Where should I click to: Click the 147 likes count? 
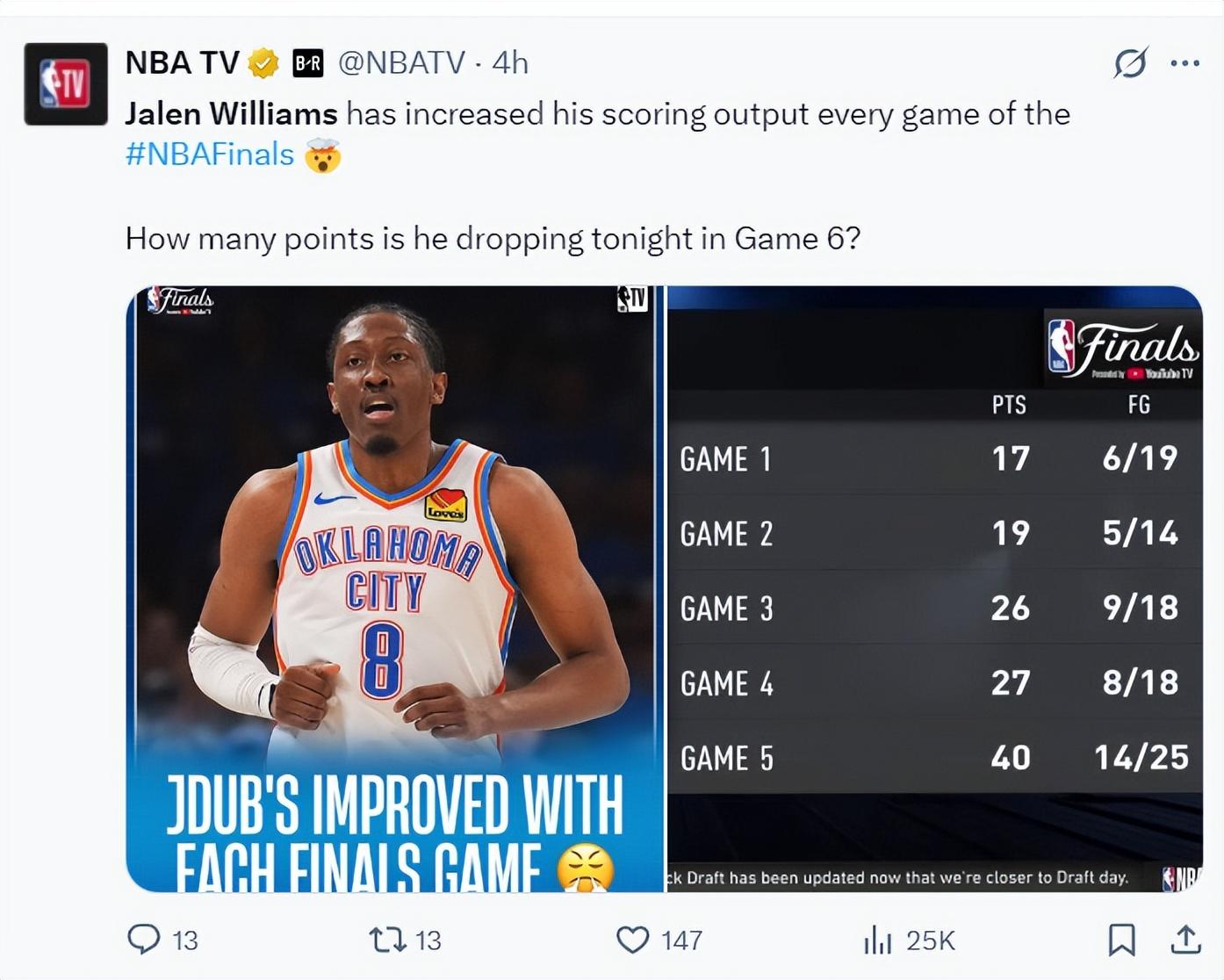click(x=681, y=940)
